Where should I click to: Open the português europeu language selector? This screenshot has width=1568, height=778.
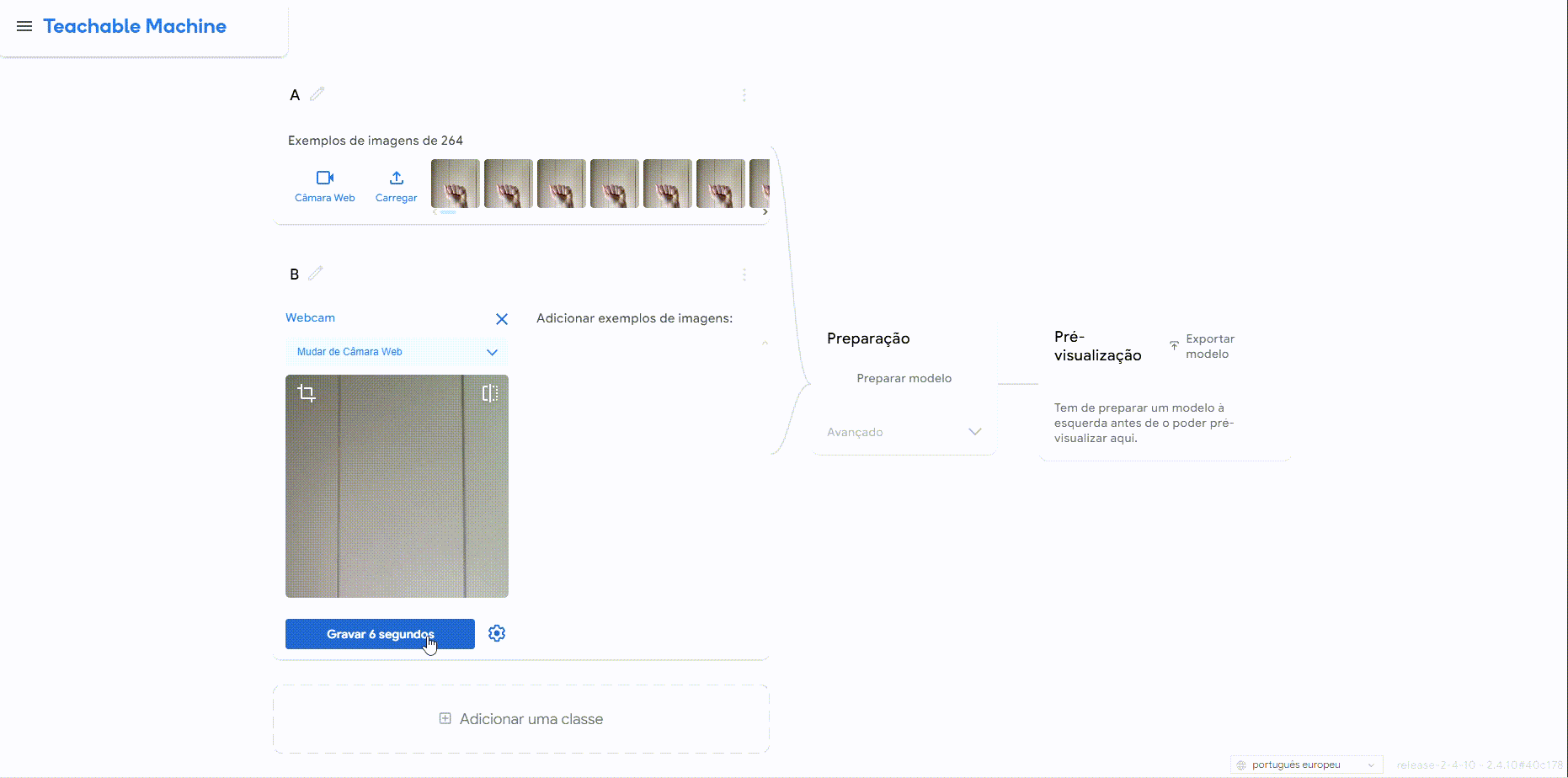1306,765
